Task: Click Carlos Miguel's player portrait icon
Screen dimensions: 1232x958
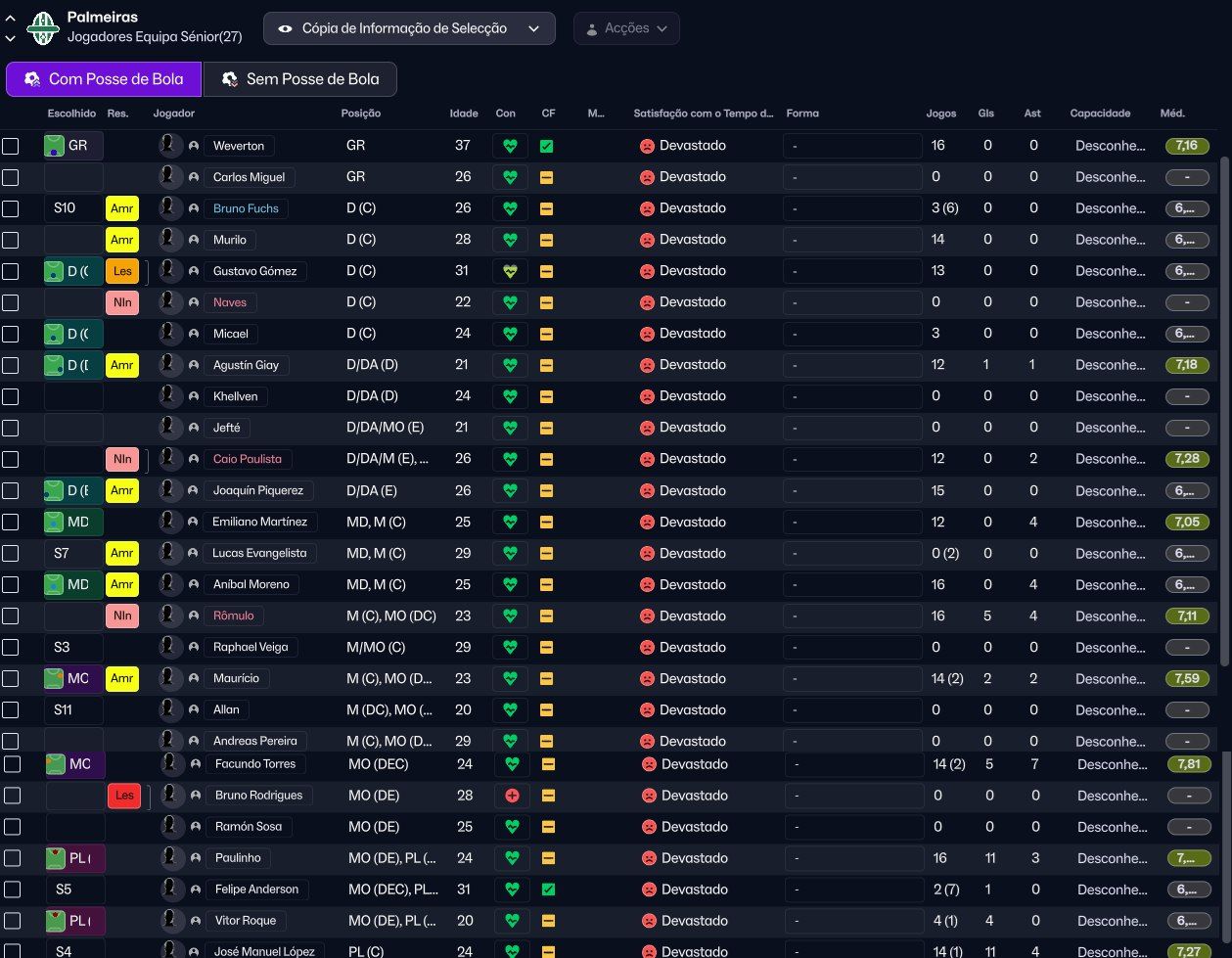Action: pyautogui.click(x=171, y=177)
